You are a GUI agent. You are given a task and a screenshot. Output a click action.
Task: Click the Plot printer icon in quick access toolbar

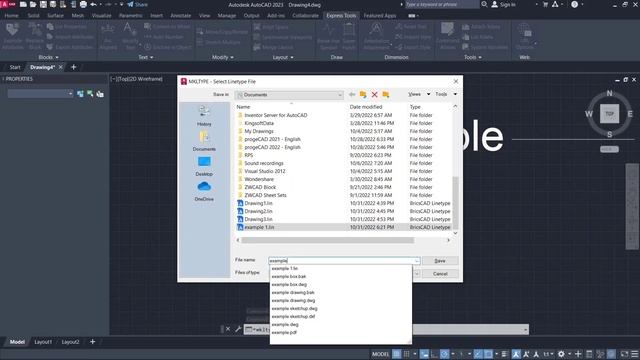point(83,4)
